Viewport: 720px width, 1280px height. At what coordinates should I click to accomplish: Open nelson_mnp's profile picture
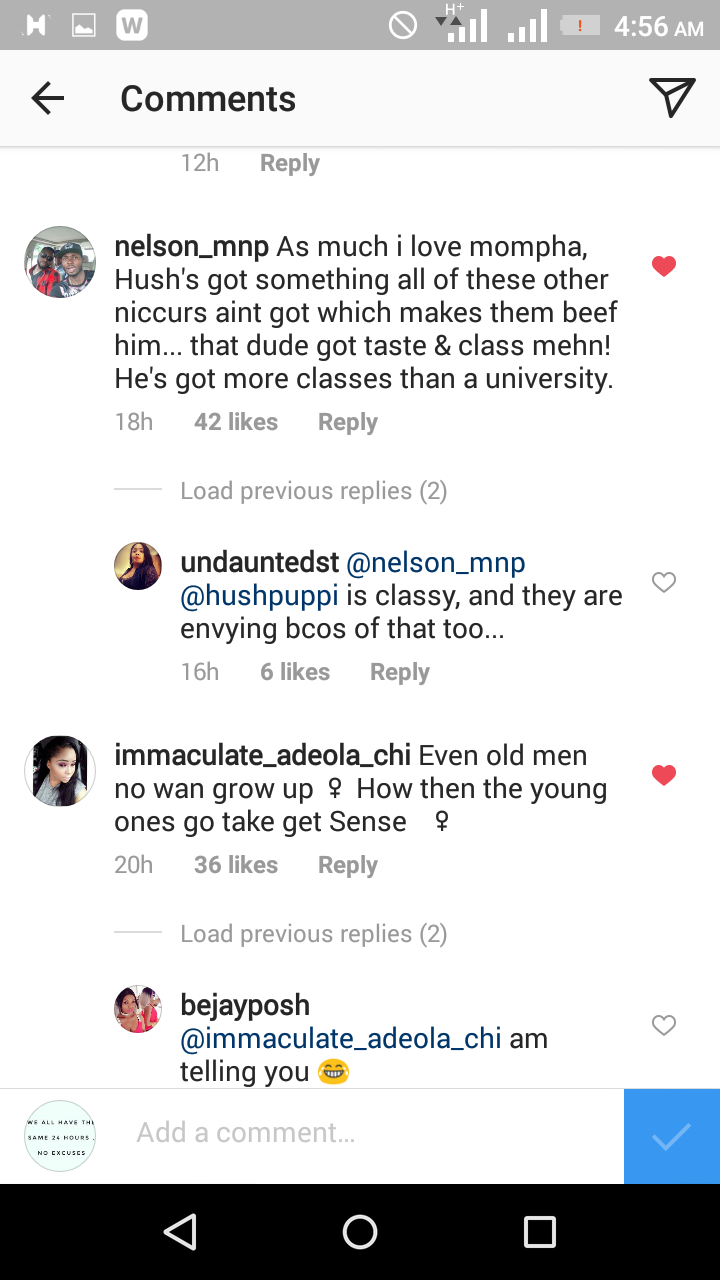point(60,262)
